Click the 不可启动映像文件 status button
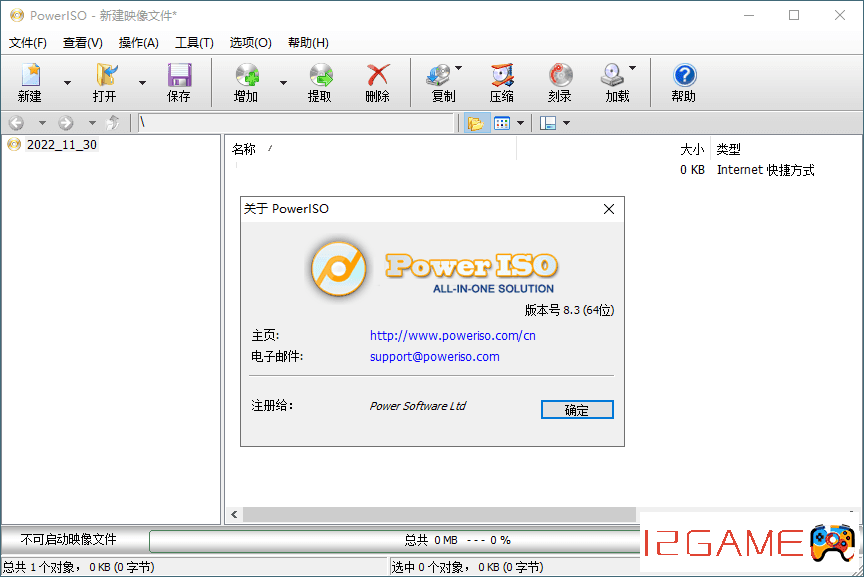The image size is (864, 577). click(x=69, y=540)
